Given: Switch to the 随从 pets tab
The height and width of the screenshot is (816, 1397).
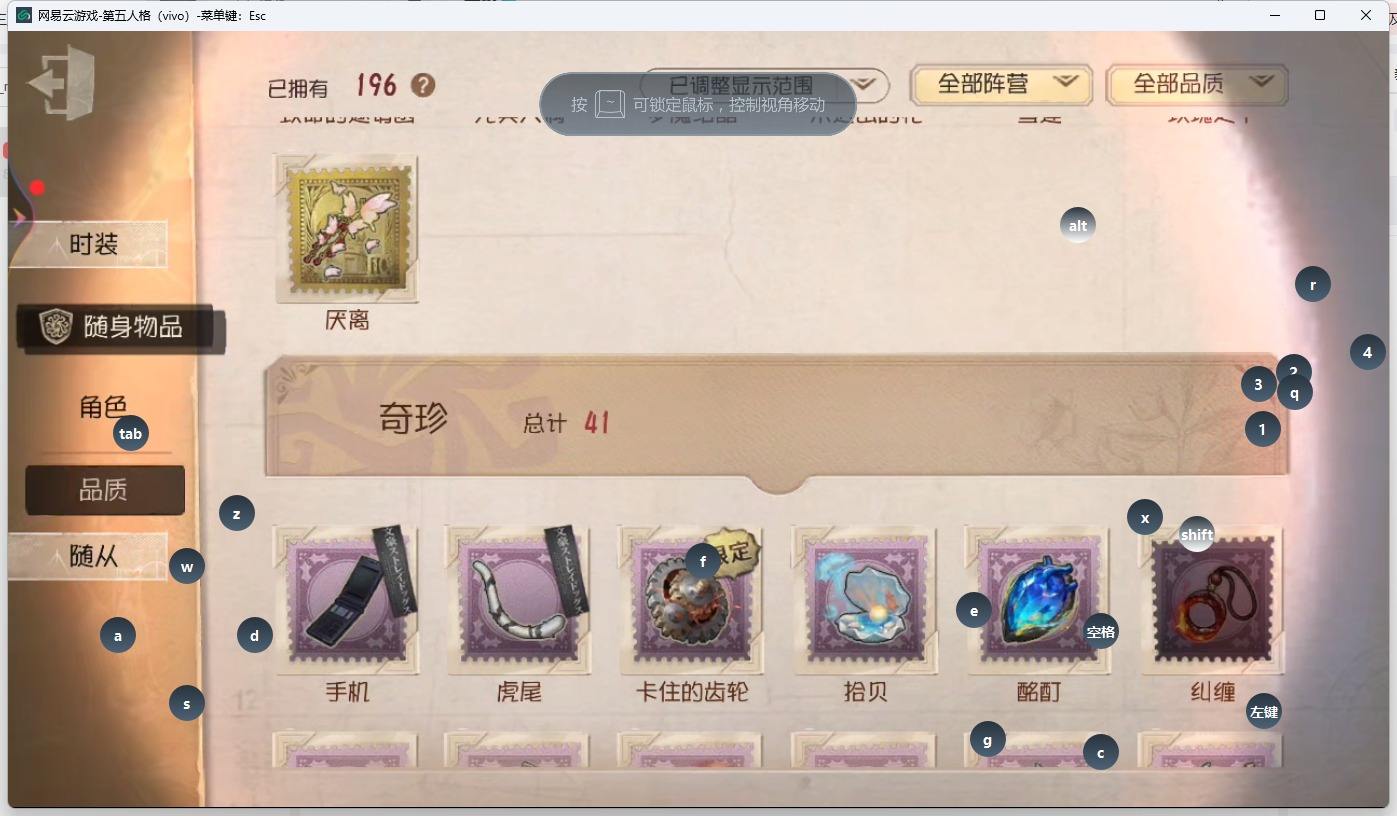Looking at the screenshot, I should (x=90, y=557).
